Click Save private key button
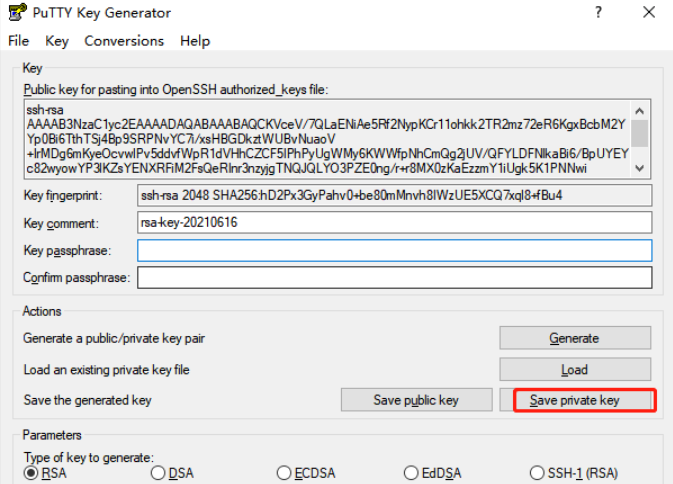673x484 pixels. pos(575,400)
